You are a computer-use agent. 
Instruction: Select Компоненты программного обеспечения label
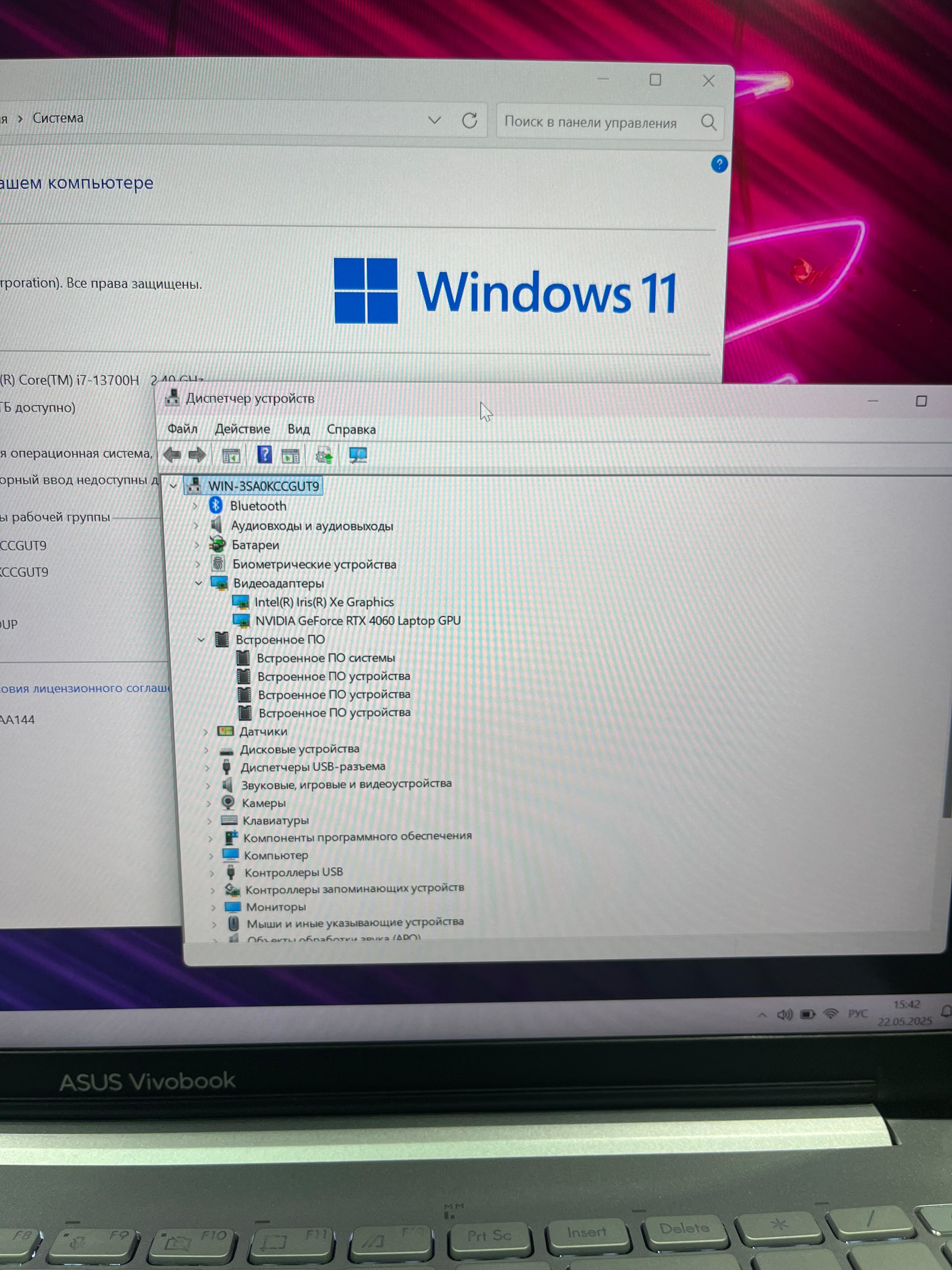tap(358, 837)
